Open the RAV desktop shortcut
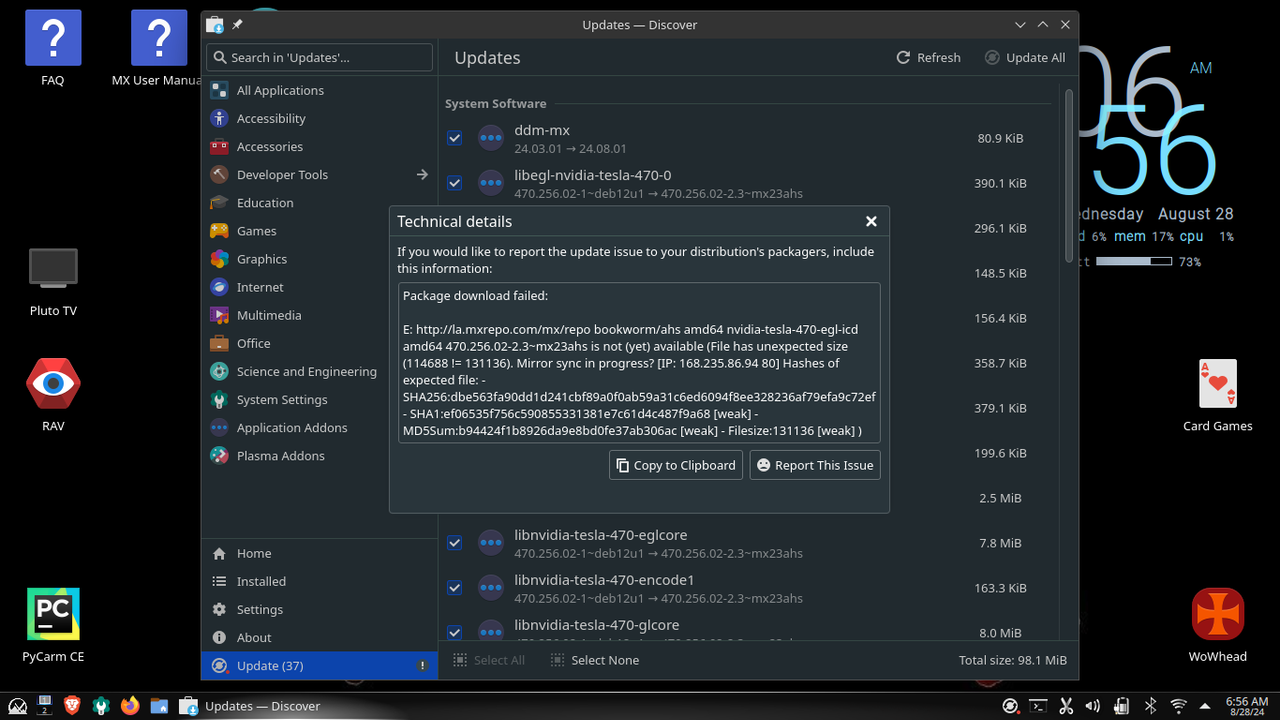The width and height of the screenshot is (1280, 720). (53, 395)
